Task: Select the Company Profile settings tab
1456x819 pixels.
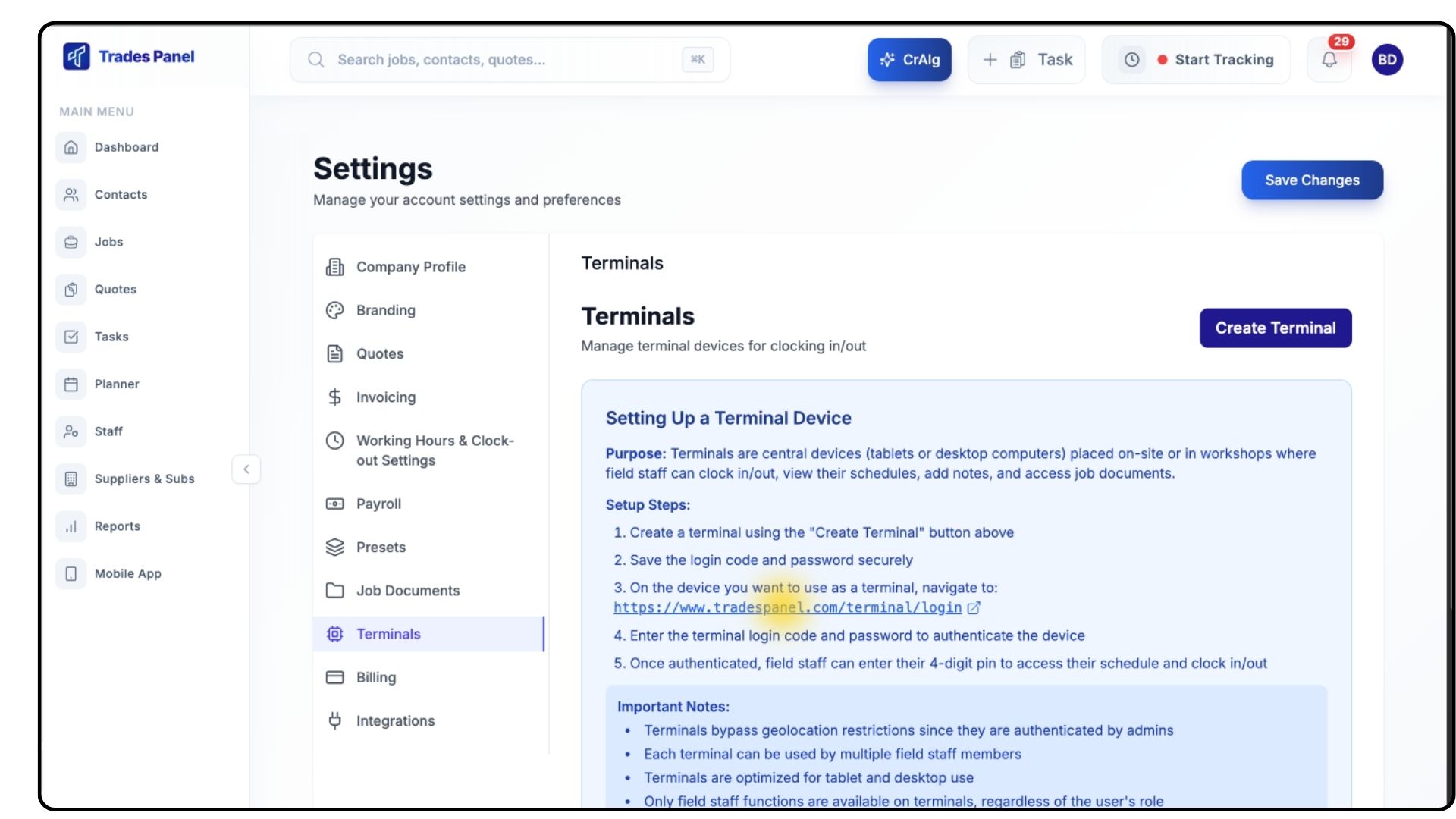Action: coord(410,267)
